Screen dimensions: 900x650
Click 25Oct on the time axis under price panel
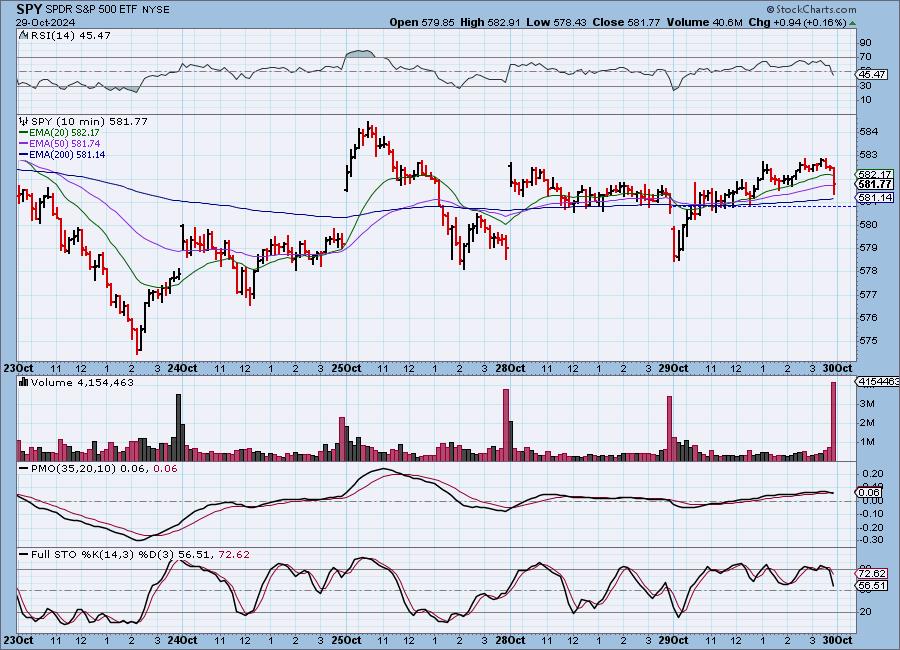[x=346, y=368]
